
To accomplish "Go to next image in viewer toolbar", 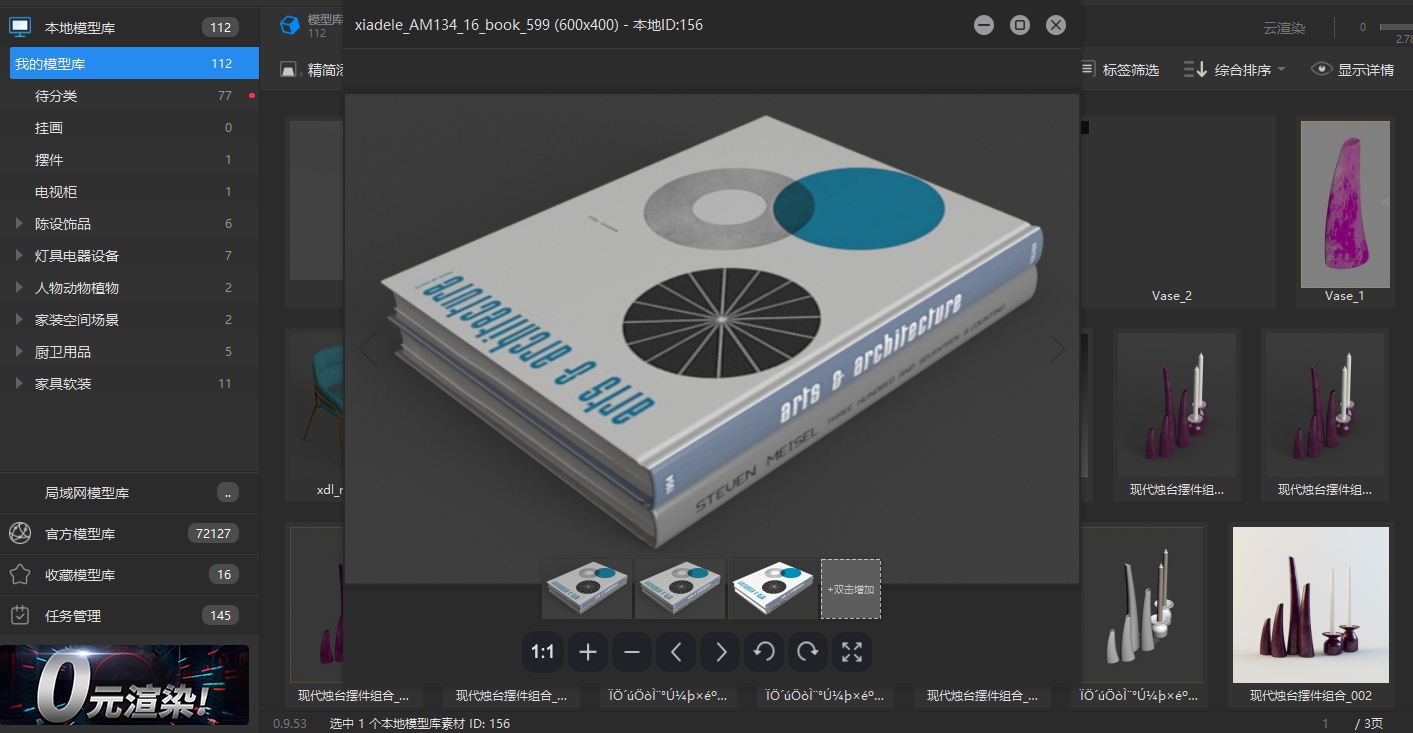I will [720, 653].
